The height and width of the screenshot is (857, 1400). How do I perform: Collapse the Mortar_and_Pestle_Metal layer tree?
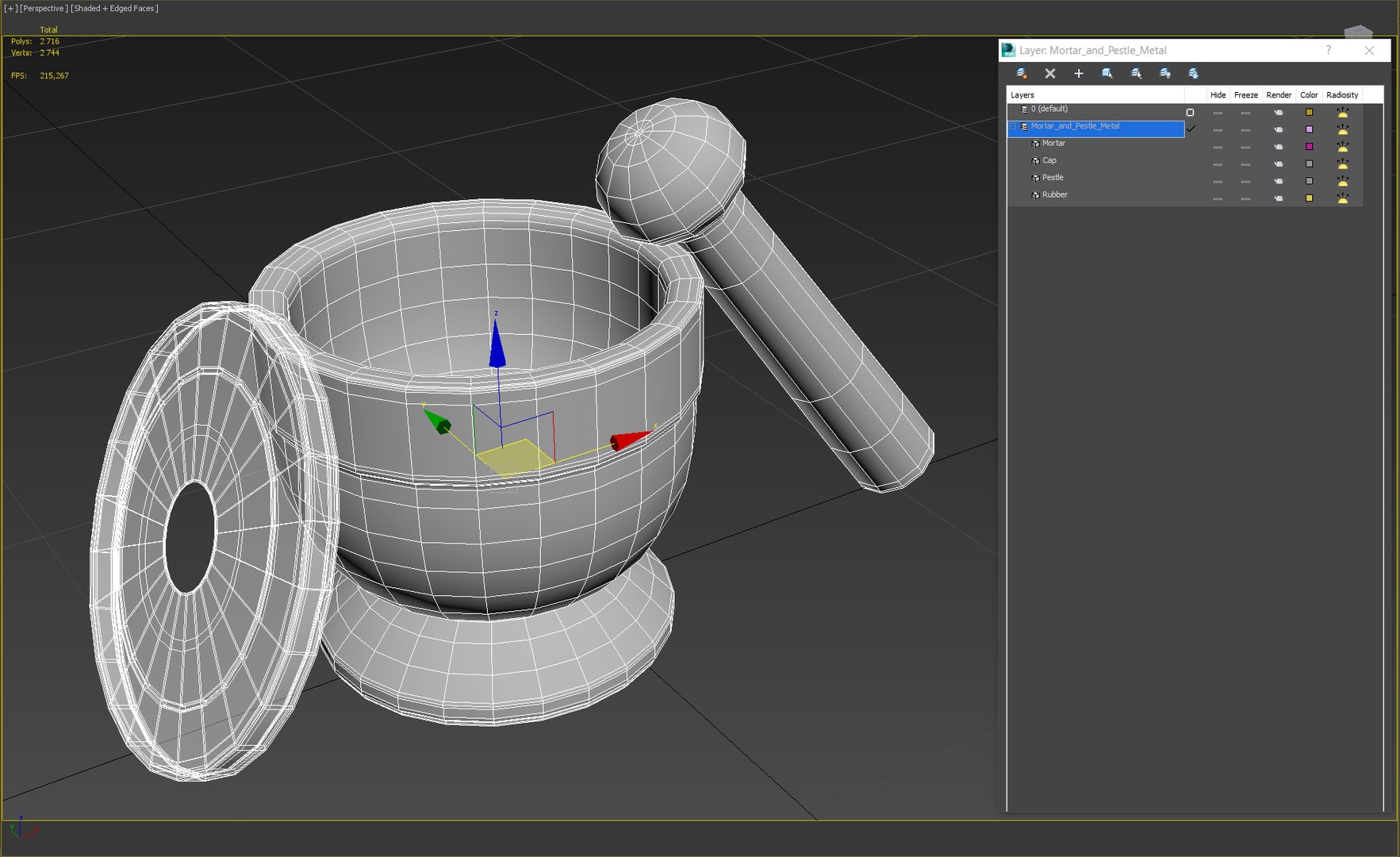click(1013, 126)
